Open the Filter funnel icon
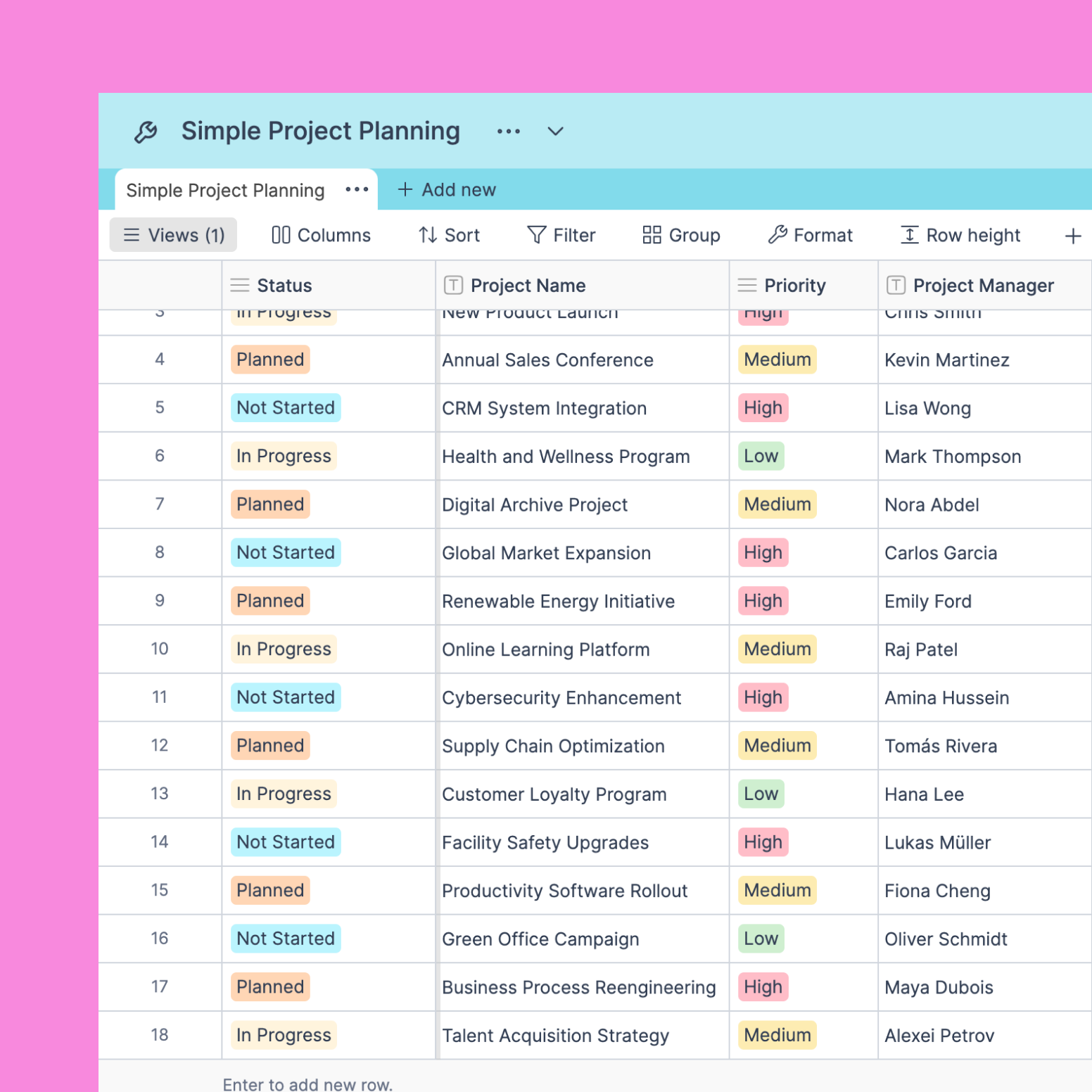This screenshot has height=1092, width=1092. tap(536, 235)
